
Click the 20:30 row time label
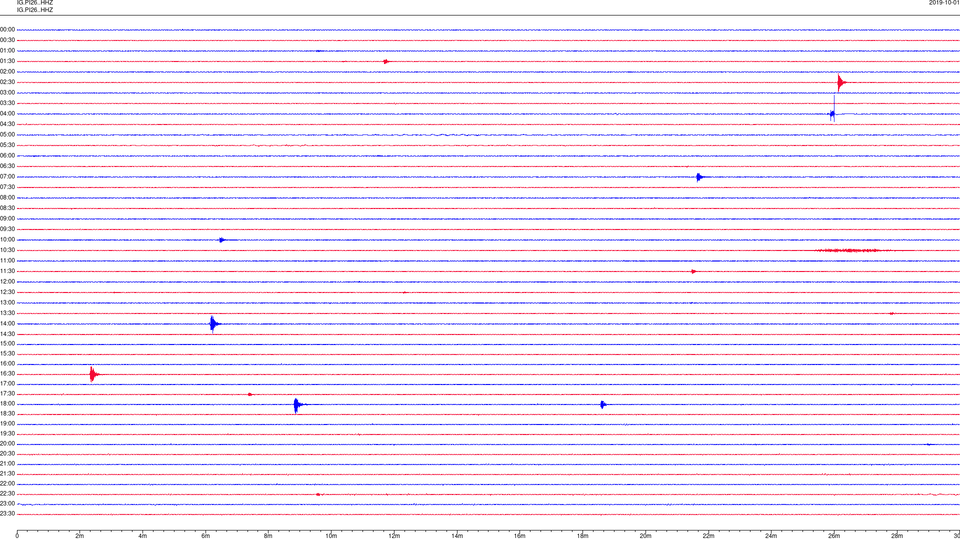click(7, 454)
